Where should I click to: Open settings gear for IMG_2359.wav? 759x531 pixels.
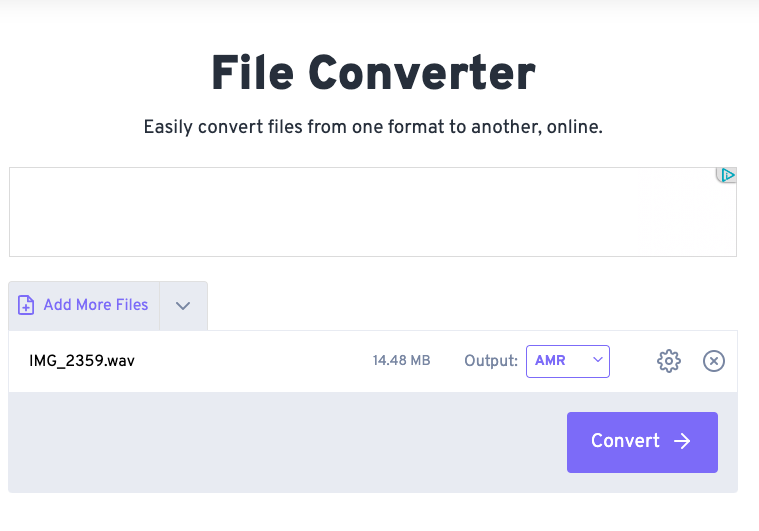(669, 361)
